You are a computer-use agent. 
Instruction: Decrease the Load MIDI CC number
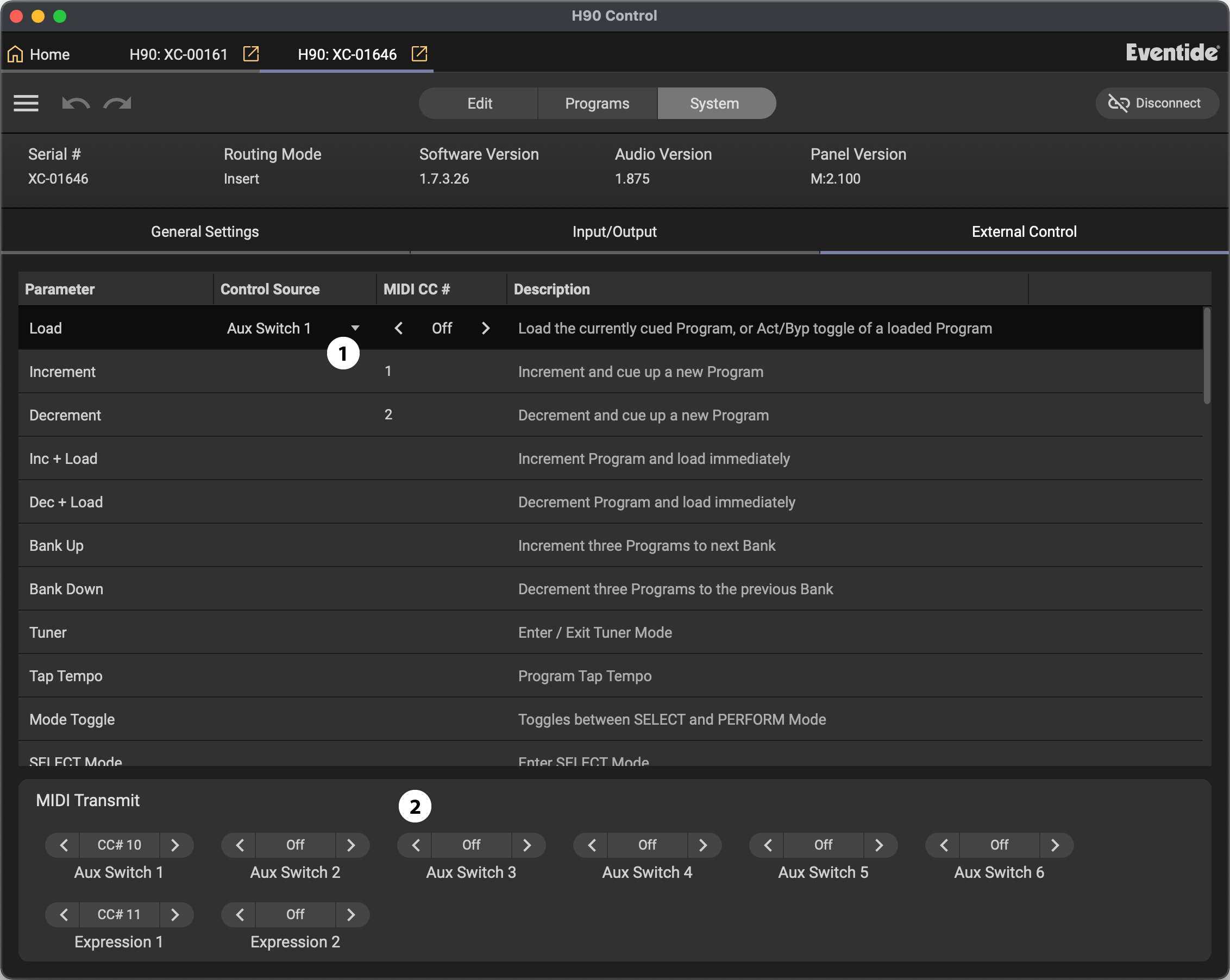(x=399, y=328)
